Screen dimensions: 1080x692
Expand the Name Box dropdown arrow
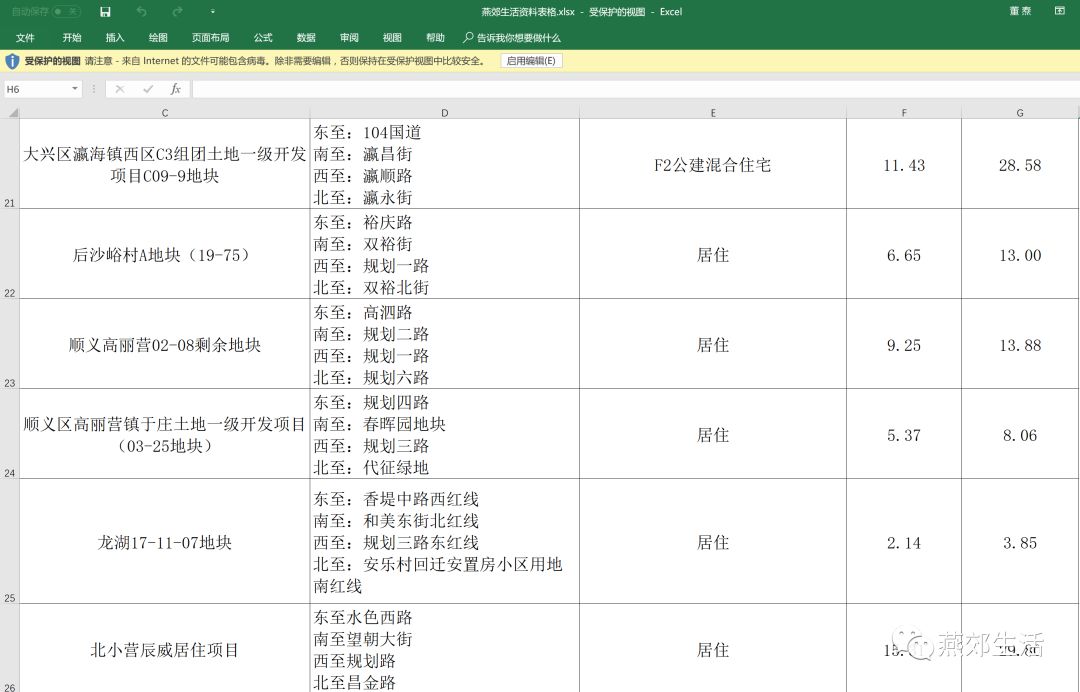75,89
